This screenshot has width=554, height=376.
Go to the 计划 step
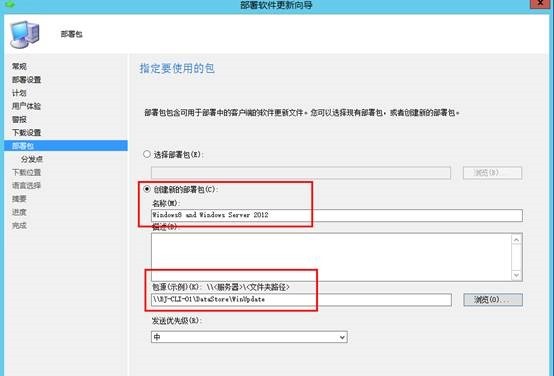pyautogui.click(x=19, y=93)
